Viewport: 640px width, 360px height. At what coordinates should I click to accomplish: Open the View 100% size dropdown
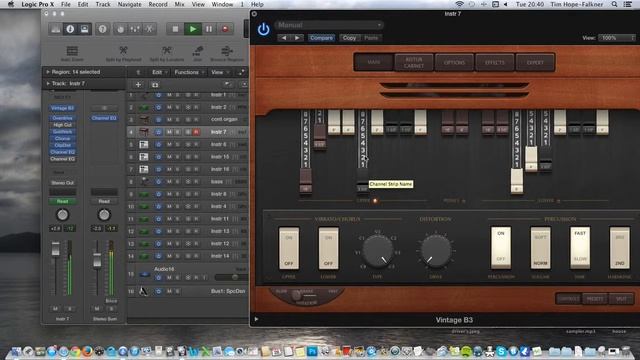pos(617,38)
